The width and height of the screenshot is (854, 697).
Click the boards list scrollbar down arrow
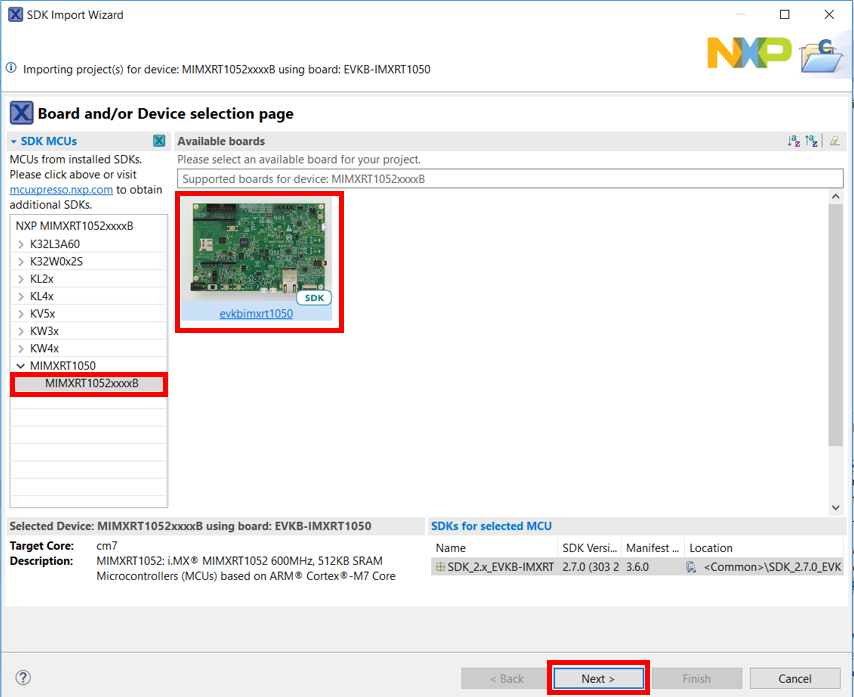(x=835, y=507)
